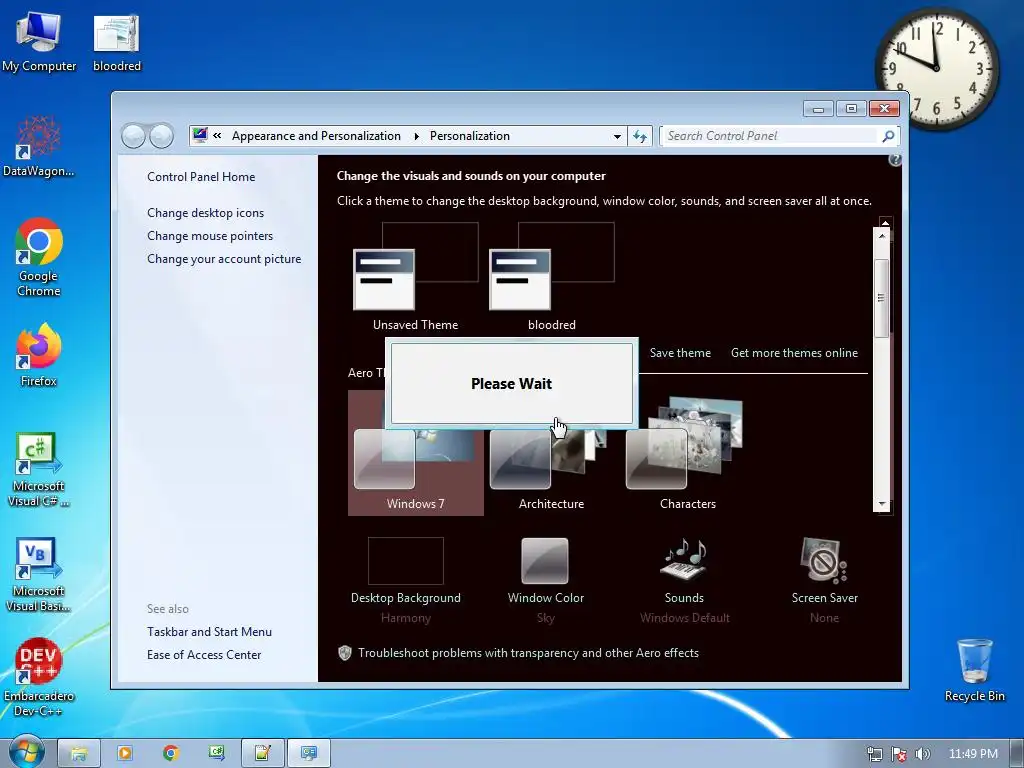The width and height of the screenshot is (1024, 768).
Task: Open the volume speaker tray icon
Action: point(923,754)
